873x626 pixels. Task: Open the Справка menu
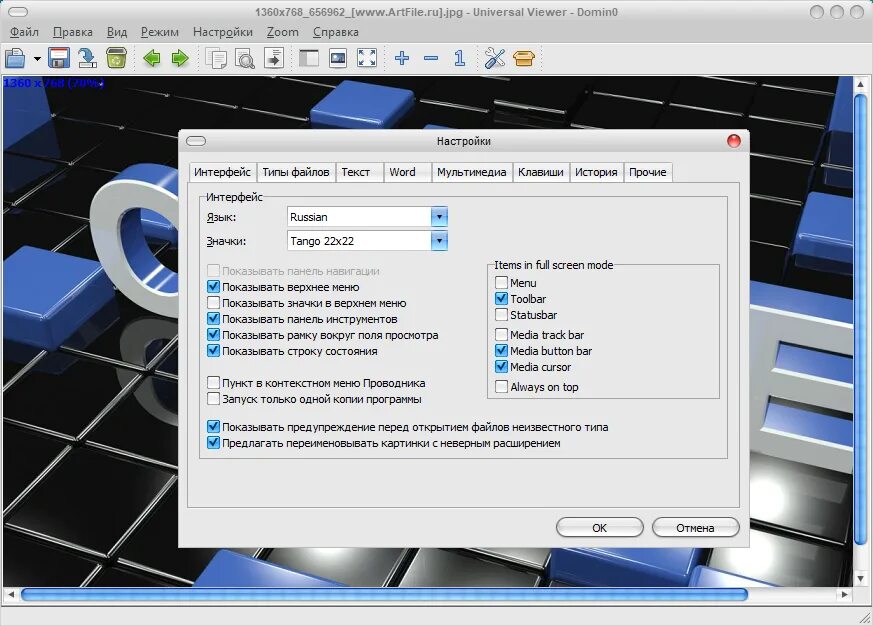(x=336, y=32)
